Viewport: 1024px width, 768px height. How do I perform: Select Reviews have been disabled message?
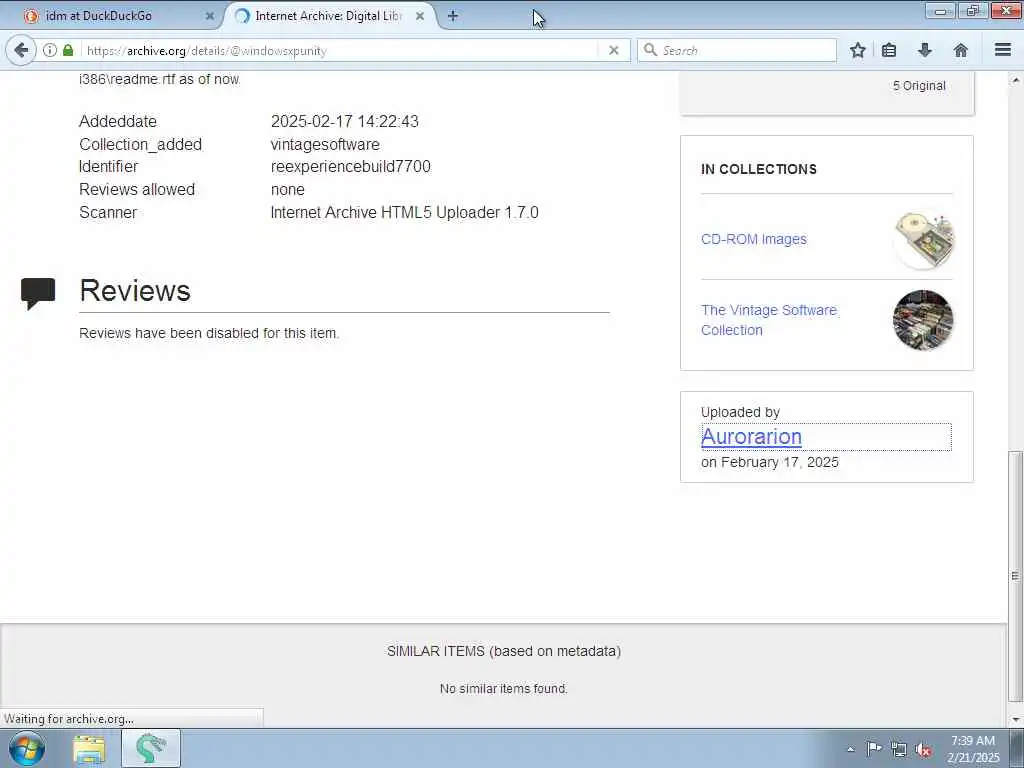point(209,333)
